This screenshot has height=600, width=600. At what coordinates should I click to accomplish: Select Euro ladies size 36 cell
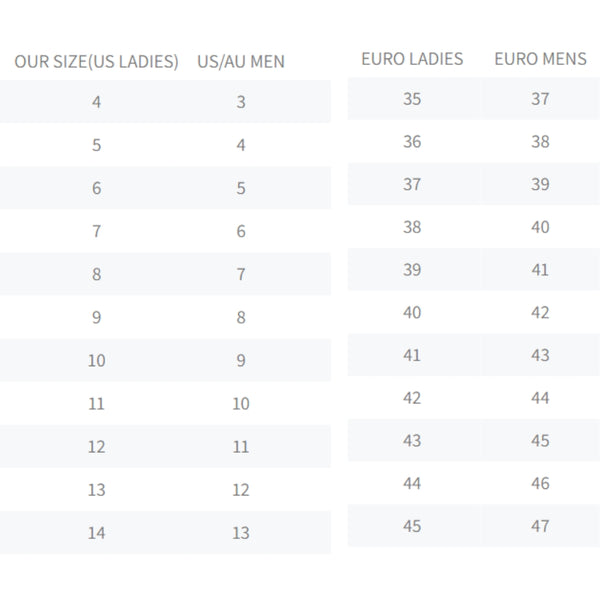point(412,142)
